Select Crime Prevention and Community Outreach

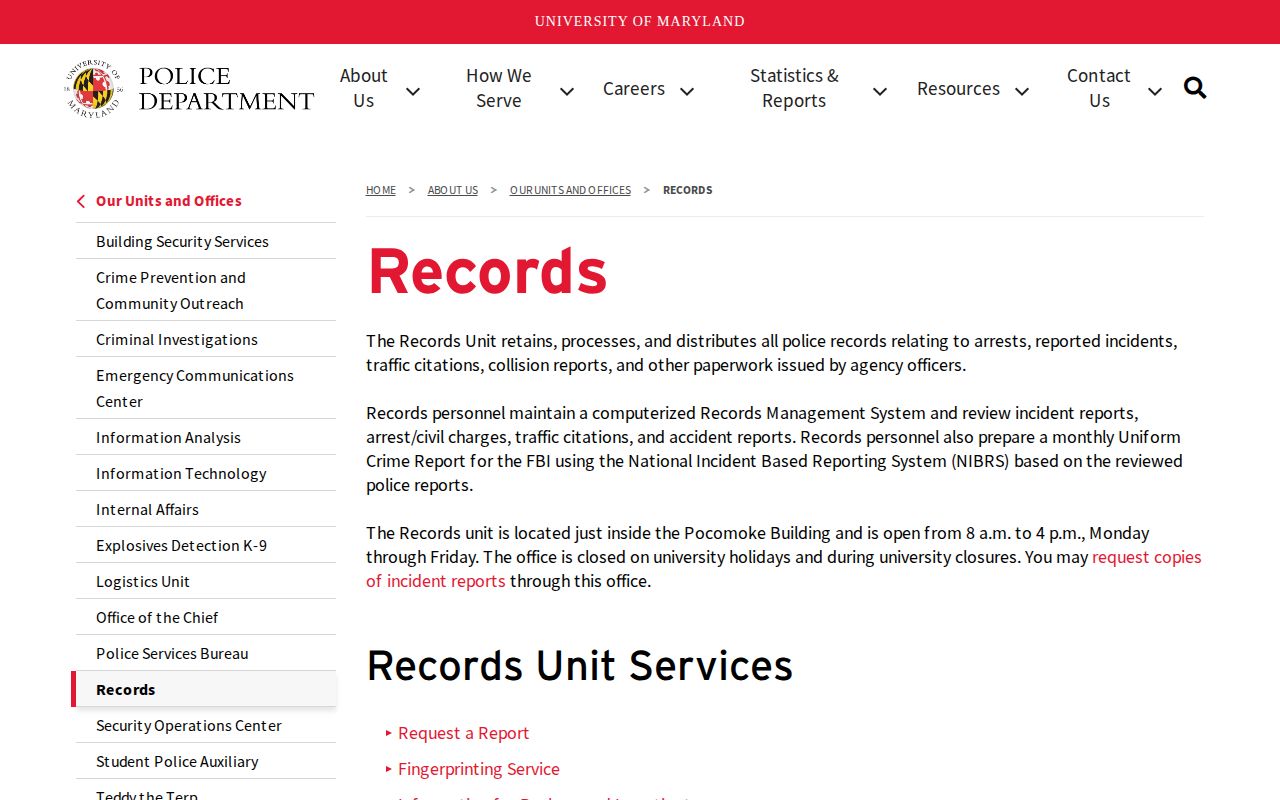(206, 290)
